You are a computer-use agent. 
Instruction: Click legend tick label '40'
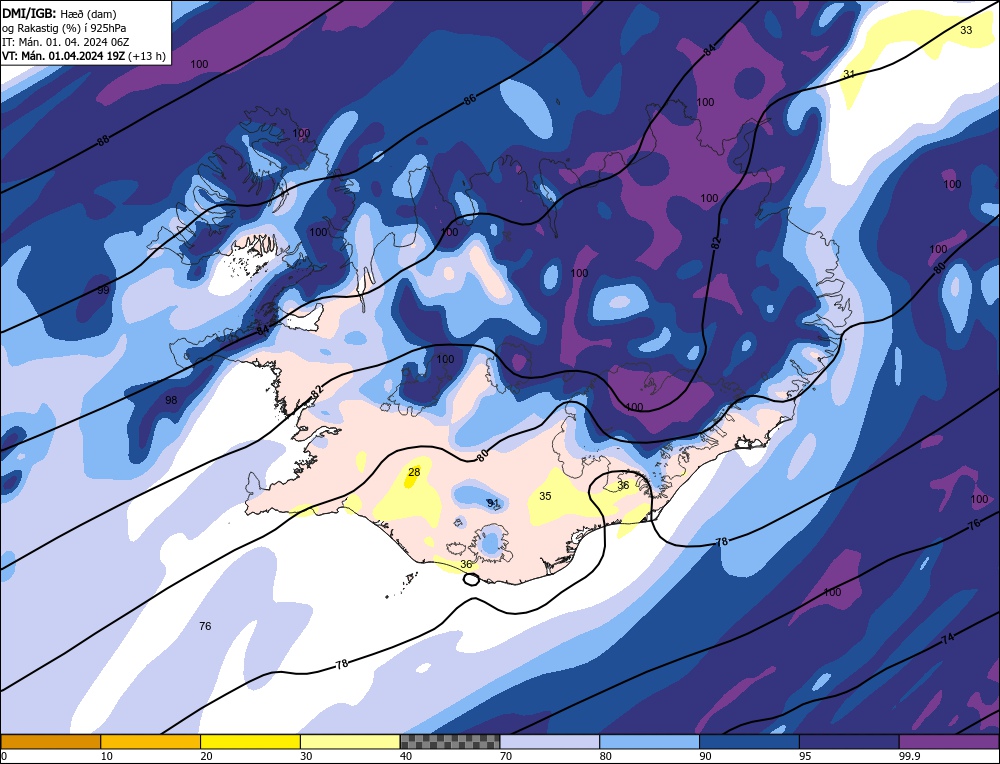pyautogui.click(x=406, y=756)
